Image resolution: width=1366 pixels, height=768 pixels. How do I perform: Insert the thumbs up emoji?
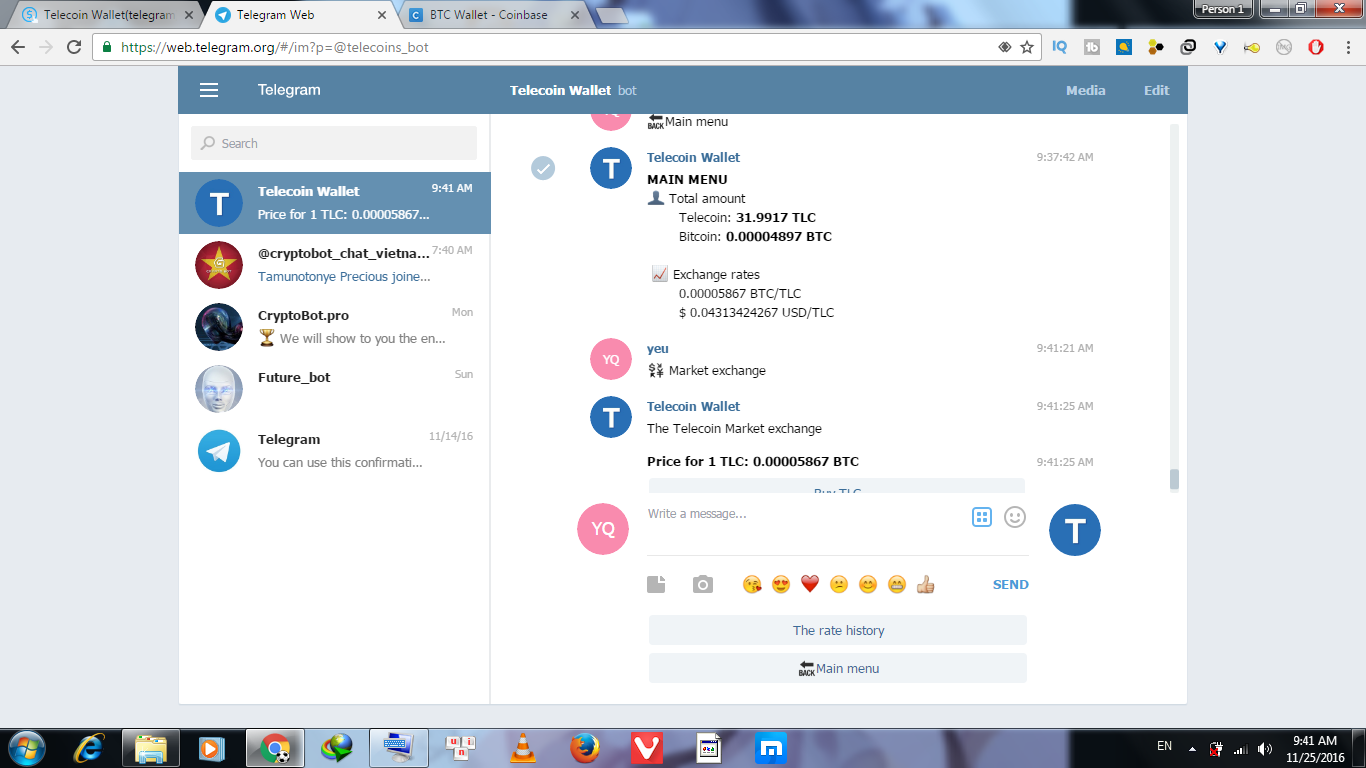click(926, 584)
